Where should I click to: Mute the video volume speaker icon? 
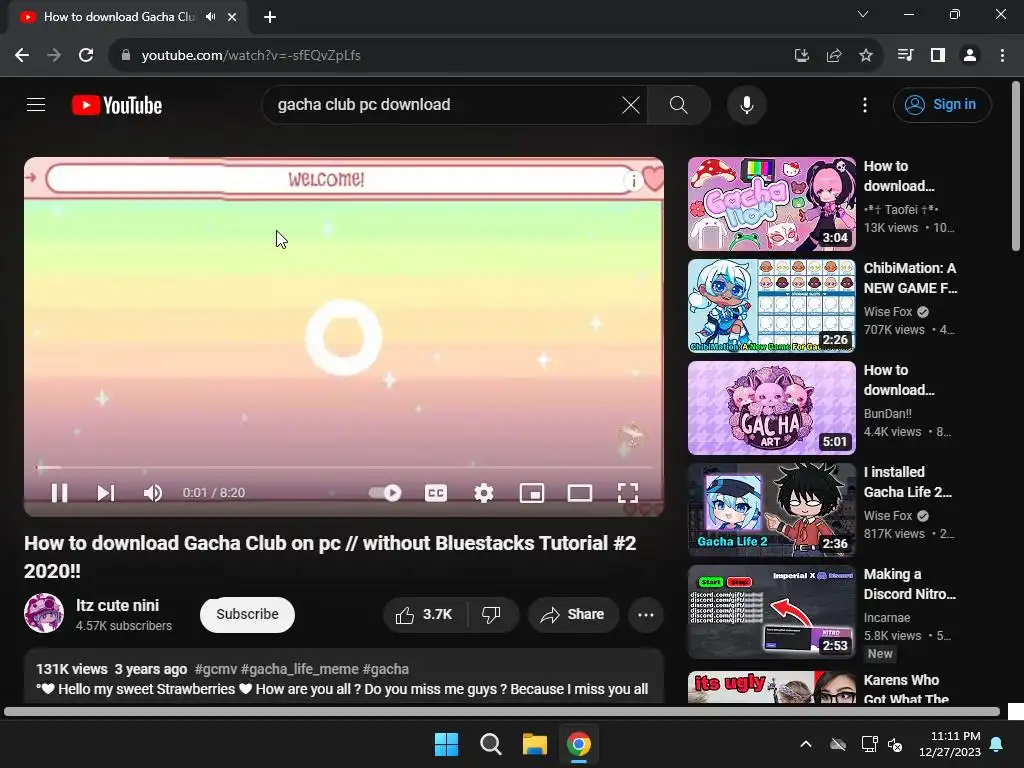click(152, 492)
